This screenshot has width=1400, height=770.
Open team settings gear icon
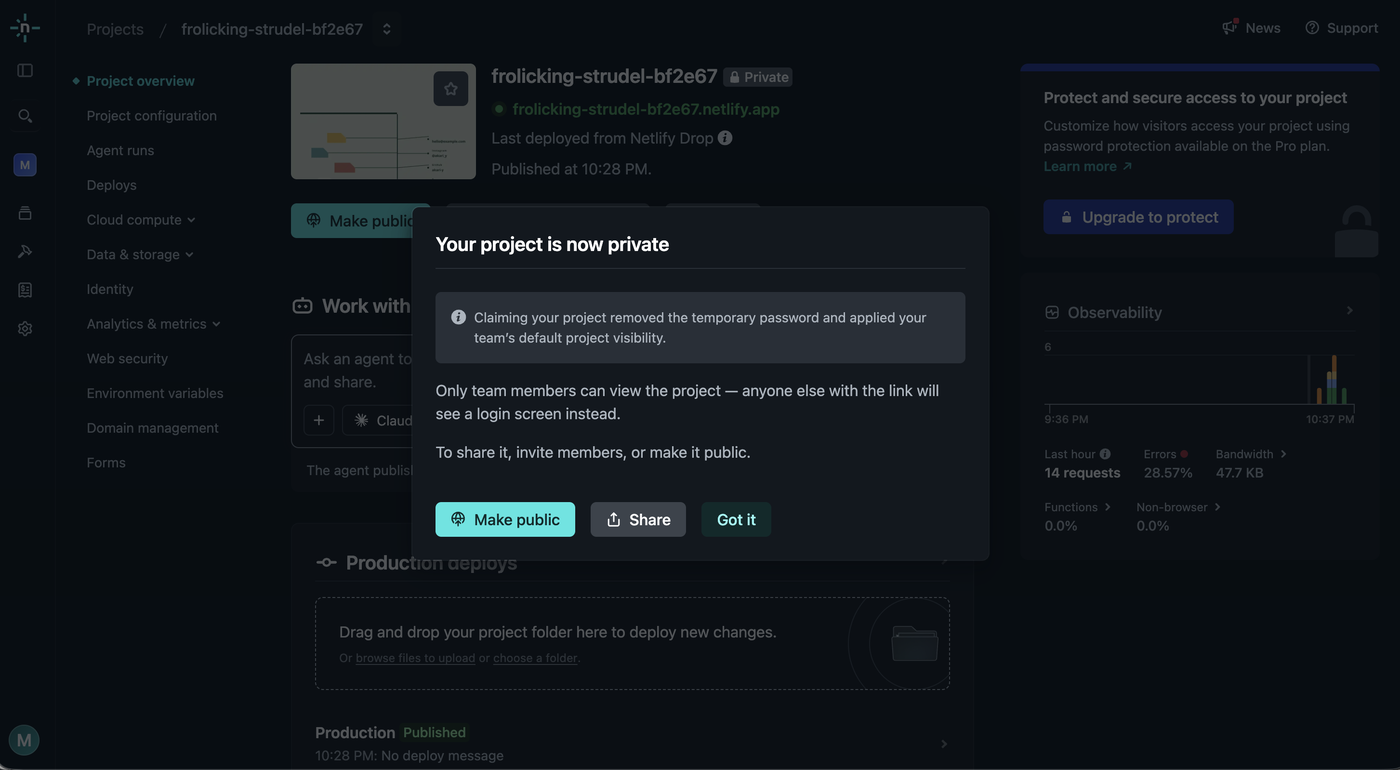25,328
